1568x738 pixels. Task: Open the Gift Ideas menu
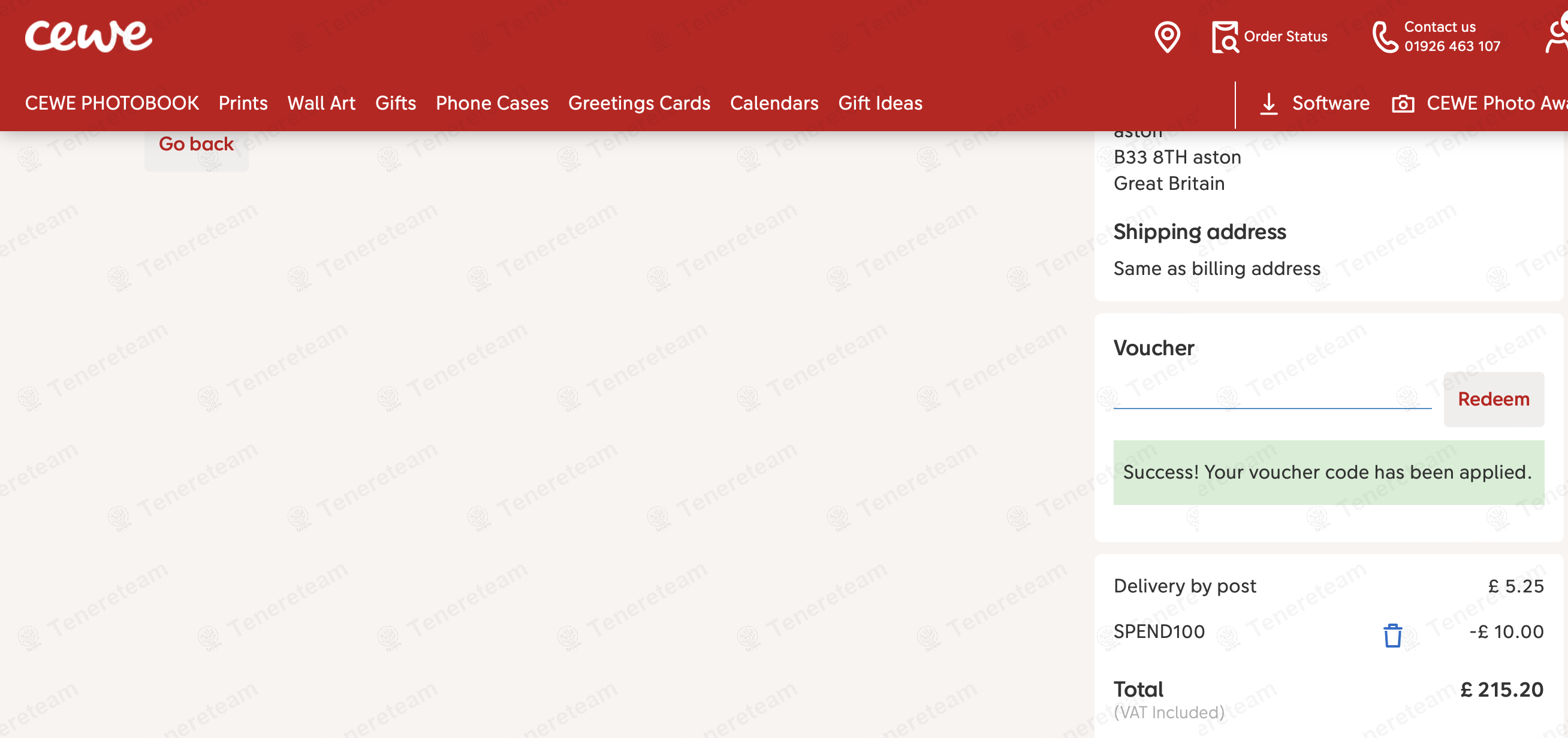click(879, 104)
